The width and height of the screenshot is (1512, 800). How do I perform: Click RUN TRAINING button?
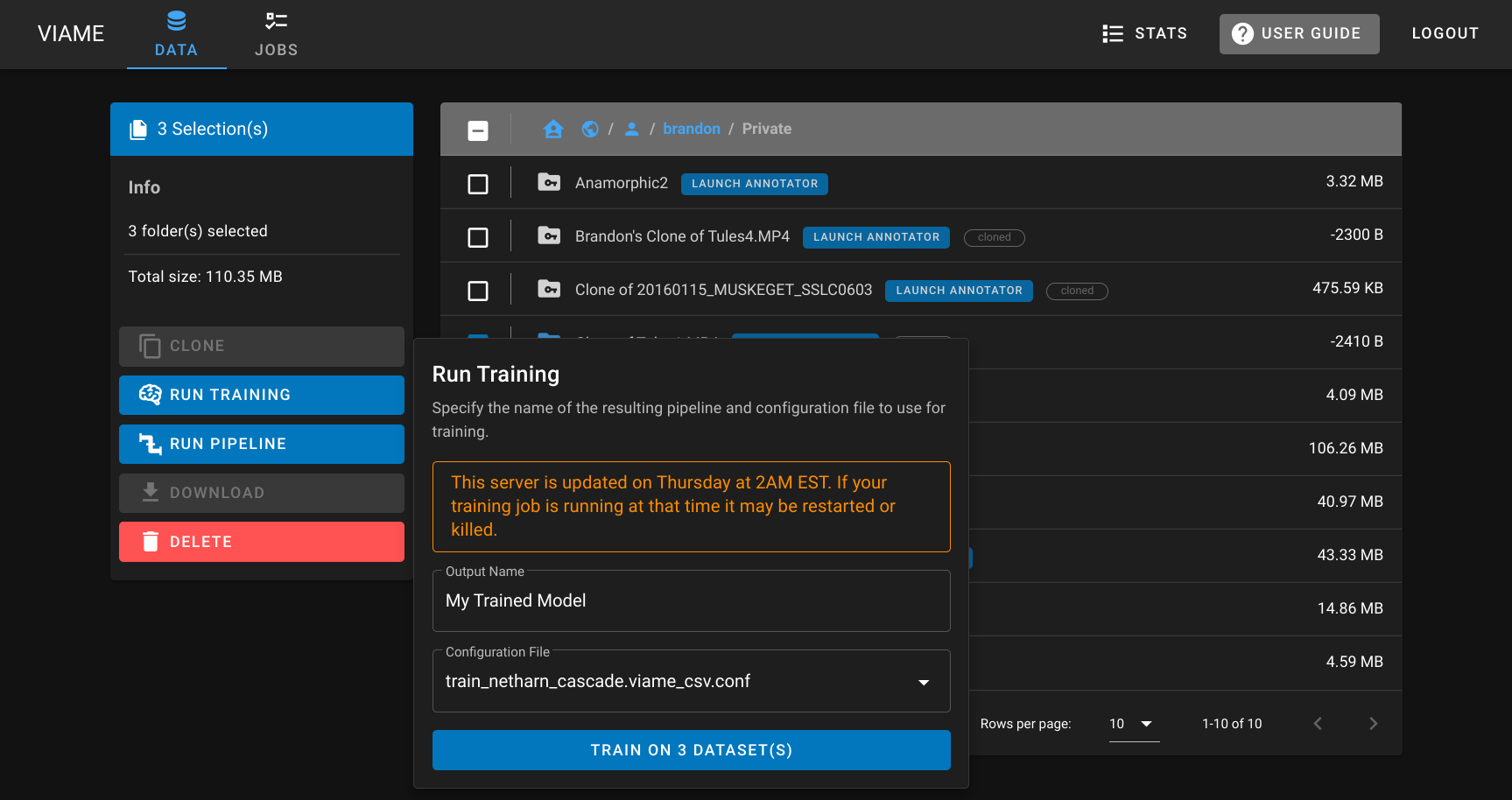[x=262, y=396]
